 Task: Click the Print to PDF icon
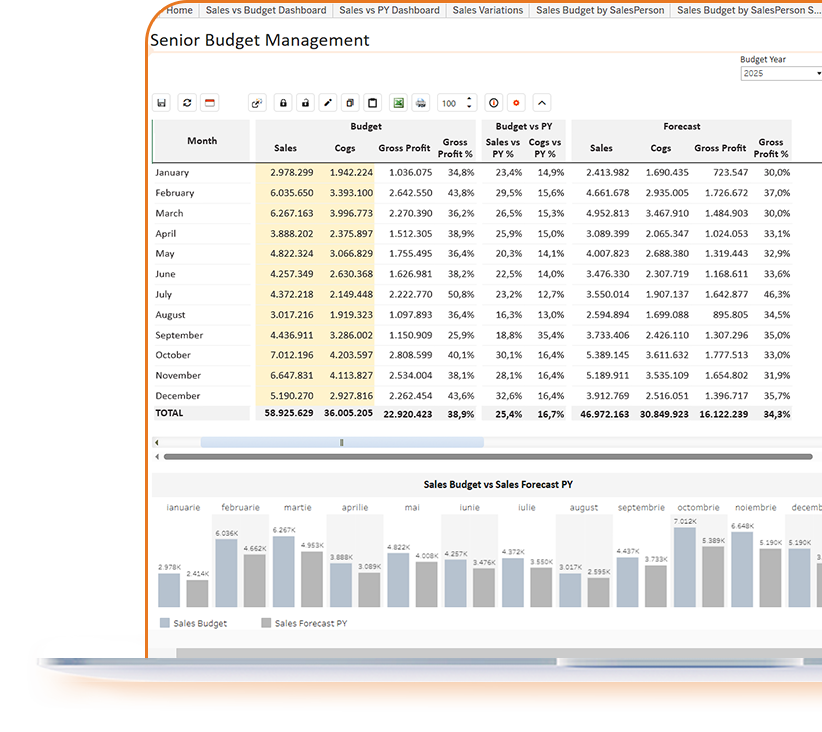[x=420, y=103]
